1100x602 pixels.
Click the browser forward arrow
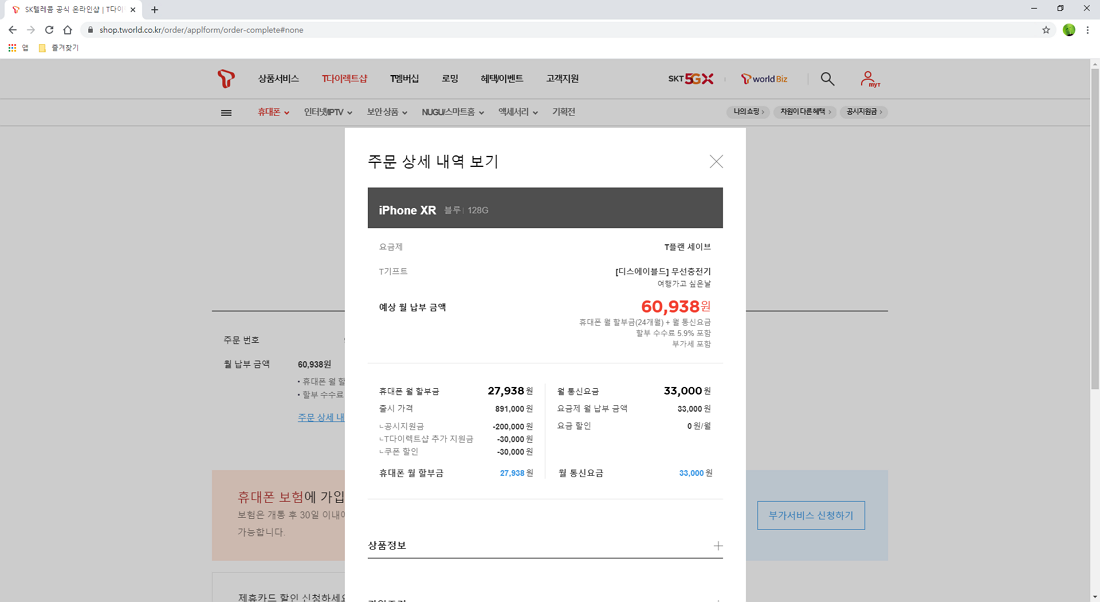[30, 29]
